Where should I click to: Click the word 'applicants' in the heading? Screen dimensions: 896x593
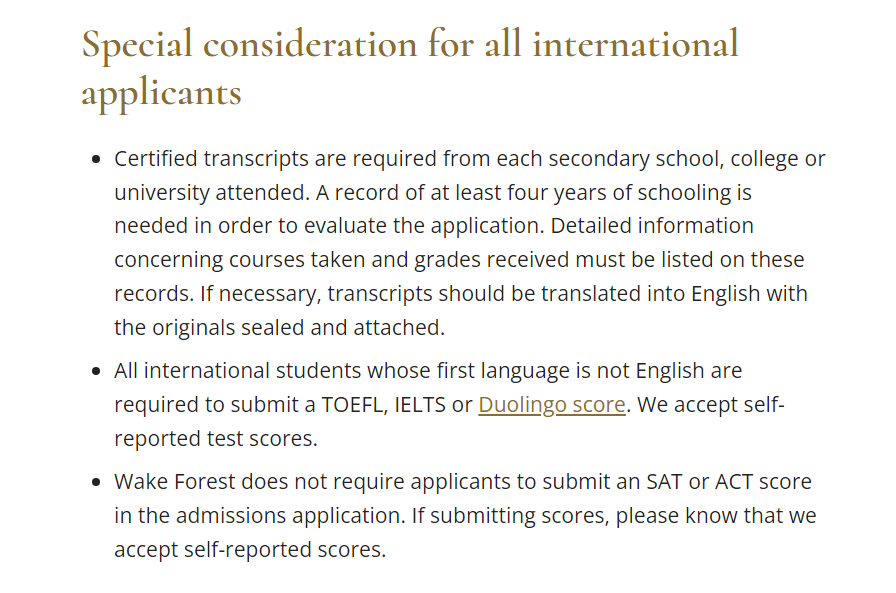pos(162,93)
